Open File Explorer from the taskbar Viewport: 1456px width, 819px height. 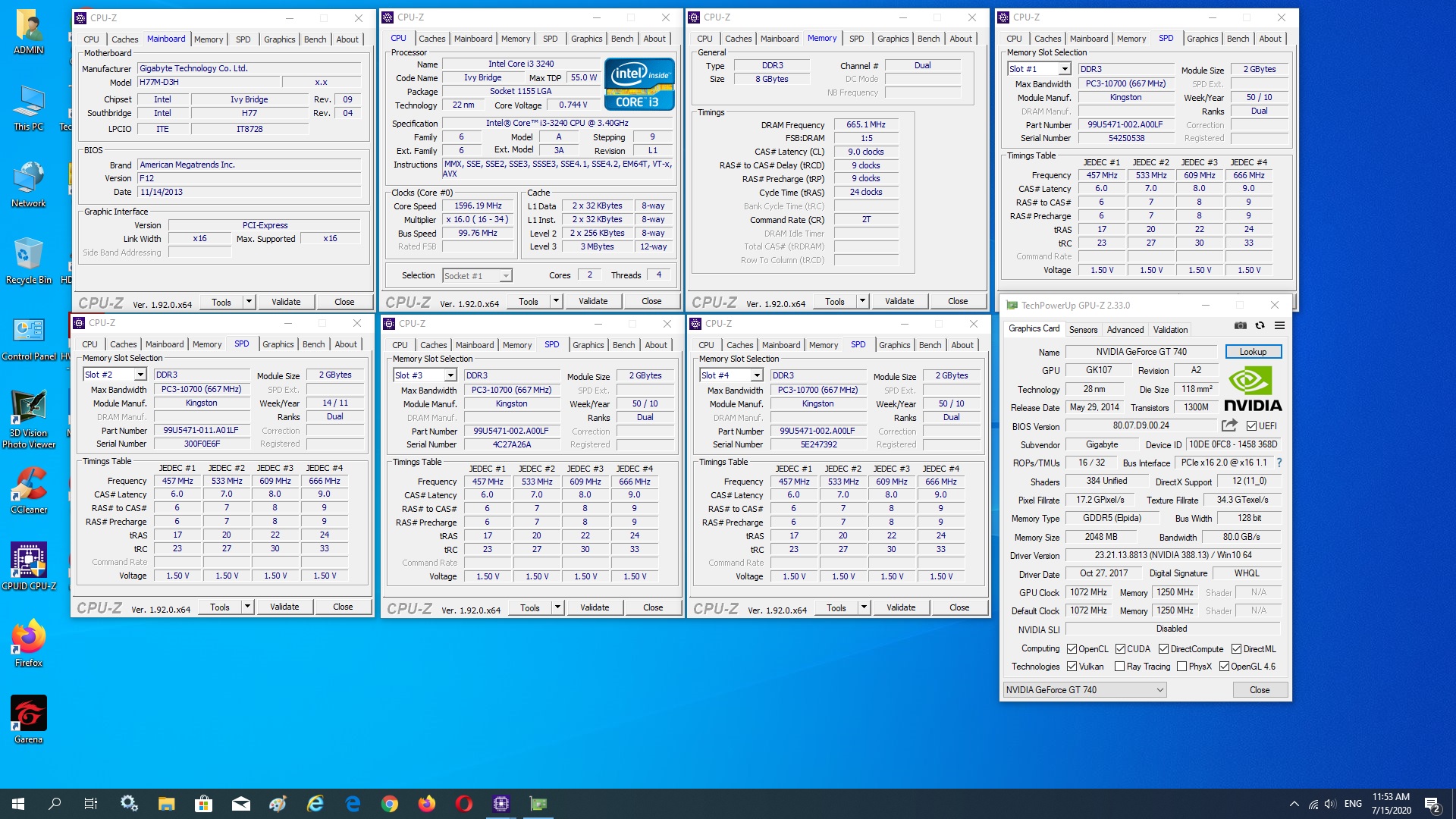(x=166, y=804)
